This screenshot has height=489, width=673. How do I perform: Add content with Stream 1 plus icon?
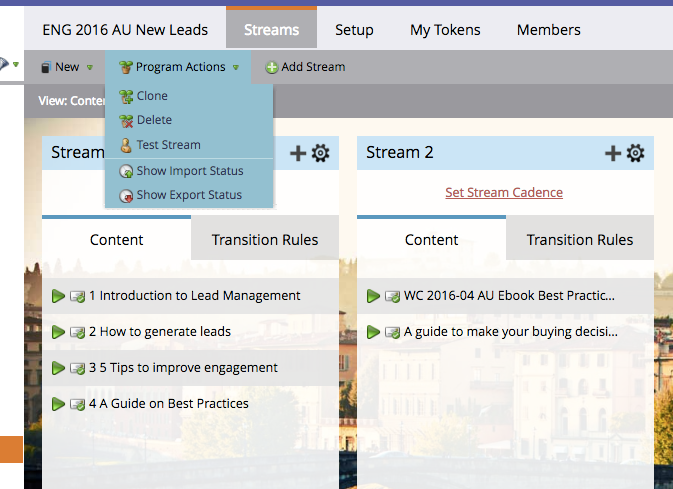point(298,153)
